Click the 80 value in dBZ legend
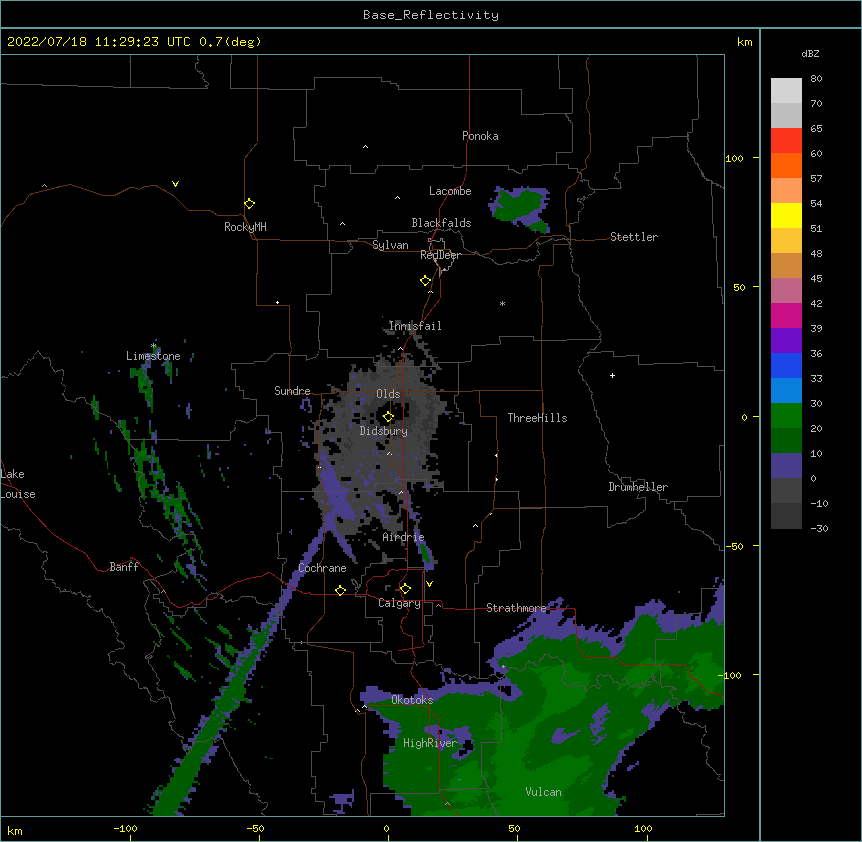 tap(816, 79)
